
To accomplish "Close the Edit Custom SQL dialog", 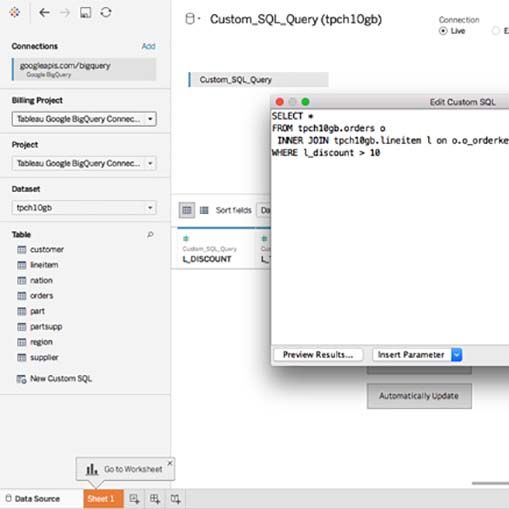I will tap(280, 102).
